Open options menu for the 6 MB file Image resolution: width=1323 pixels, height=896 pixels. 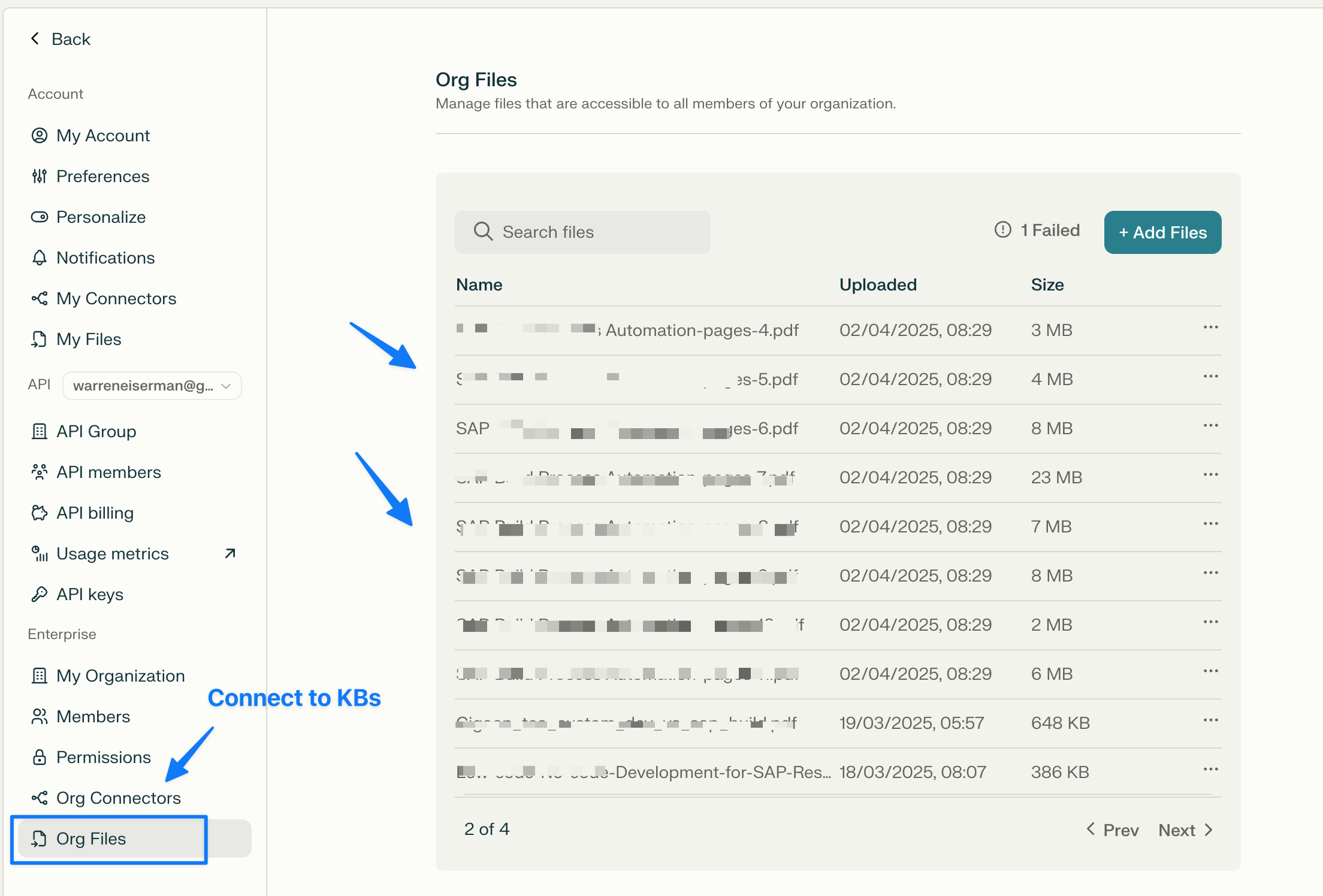click(1210, 671)
